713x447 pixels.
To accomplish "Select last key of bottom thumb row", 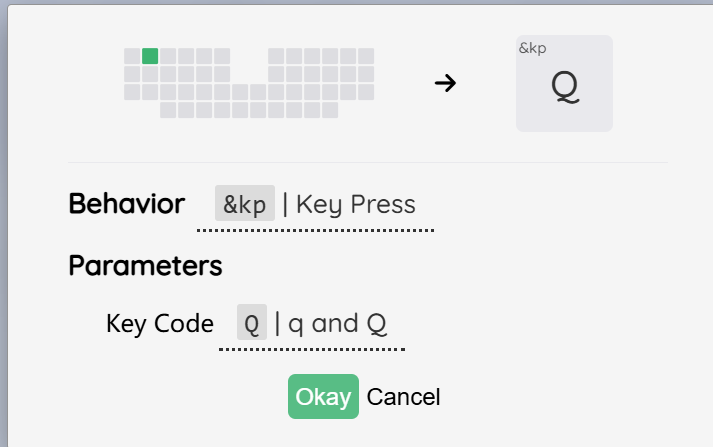I will coord(330,110).
